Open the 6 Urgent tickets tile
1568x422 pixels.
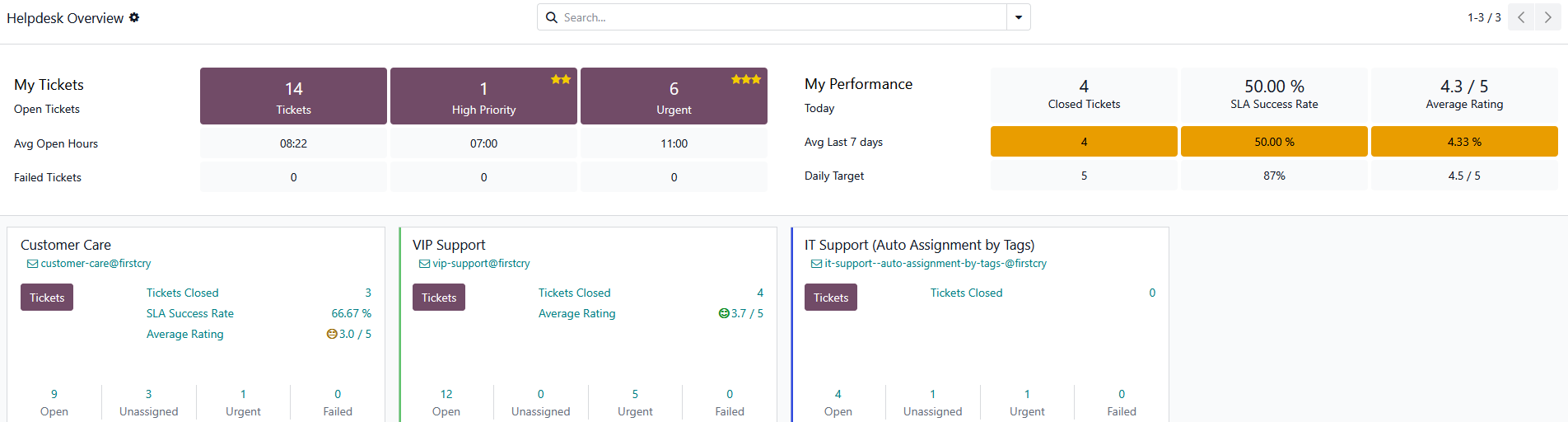click(x=674, y=96)
